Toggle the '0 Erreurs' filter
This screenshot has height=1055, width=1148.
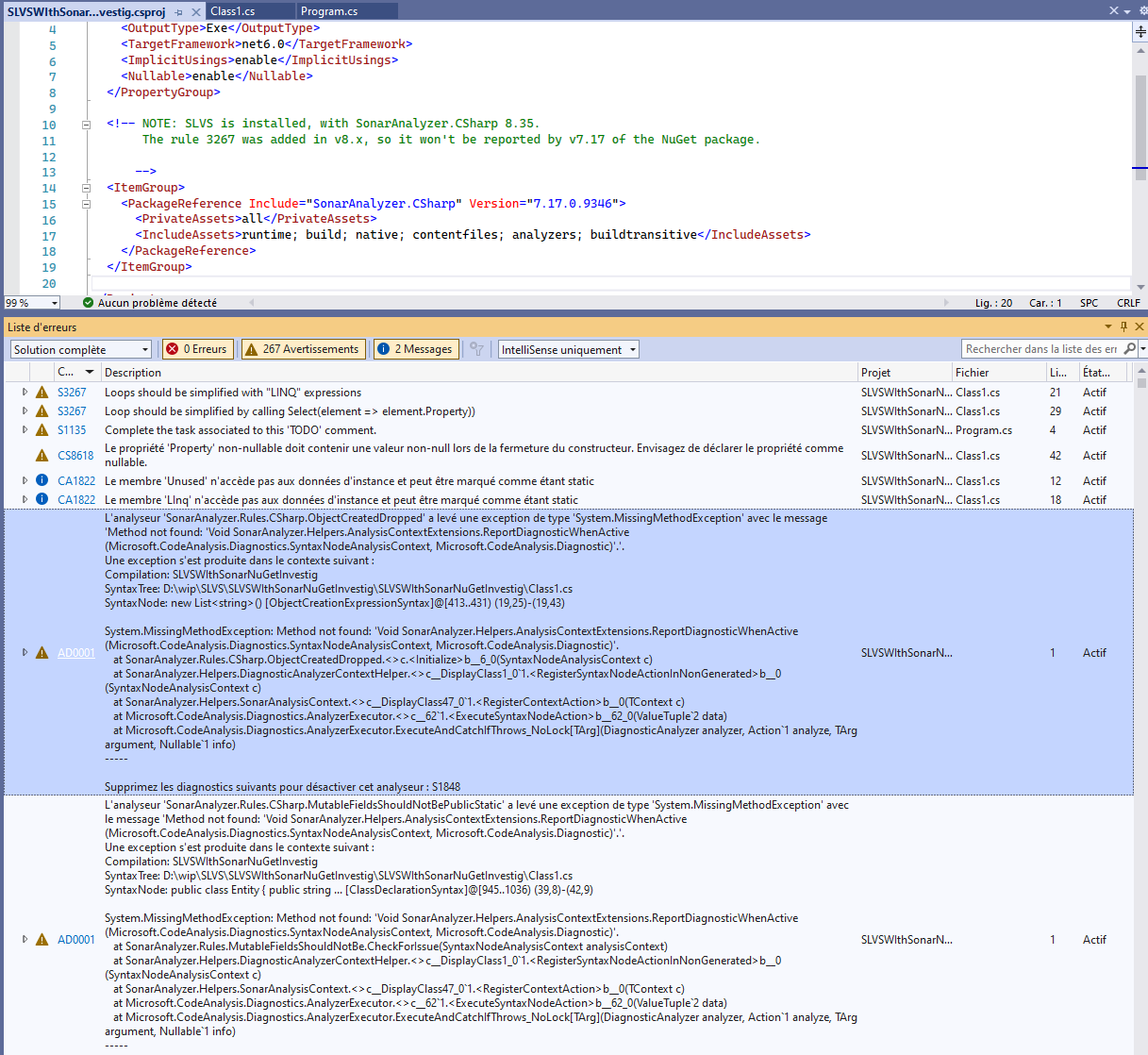point(197,348)
